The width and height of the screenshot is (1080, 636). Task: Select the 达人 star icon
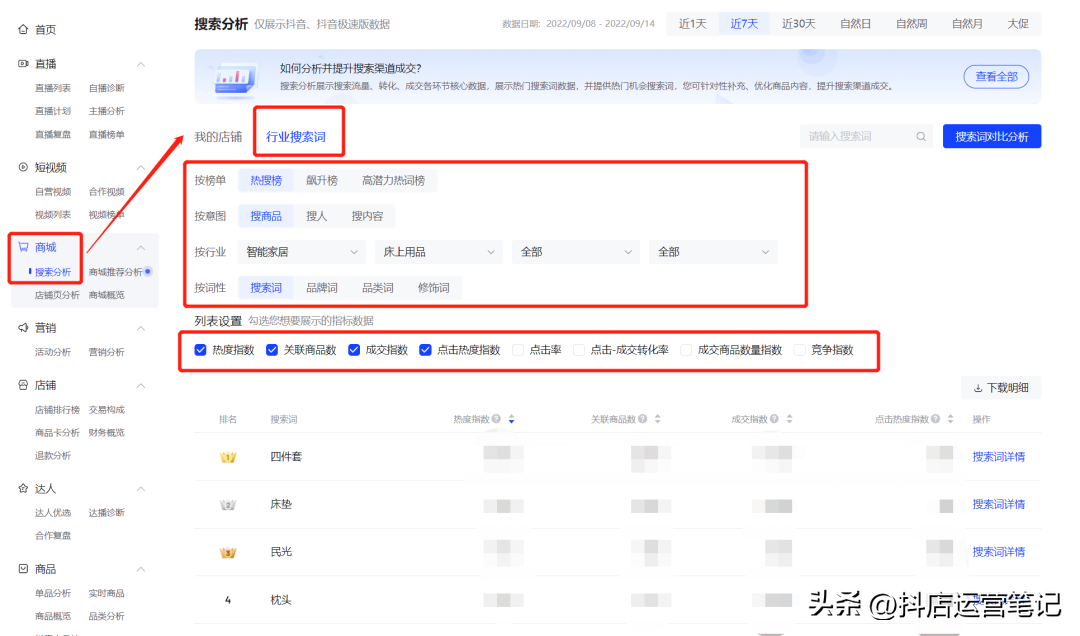[x=23, y=488]
